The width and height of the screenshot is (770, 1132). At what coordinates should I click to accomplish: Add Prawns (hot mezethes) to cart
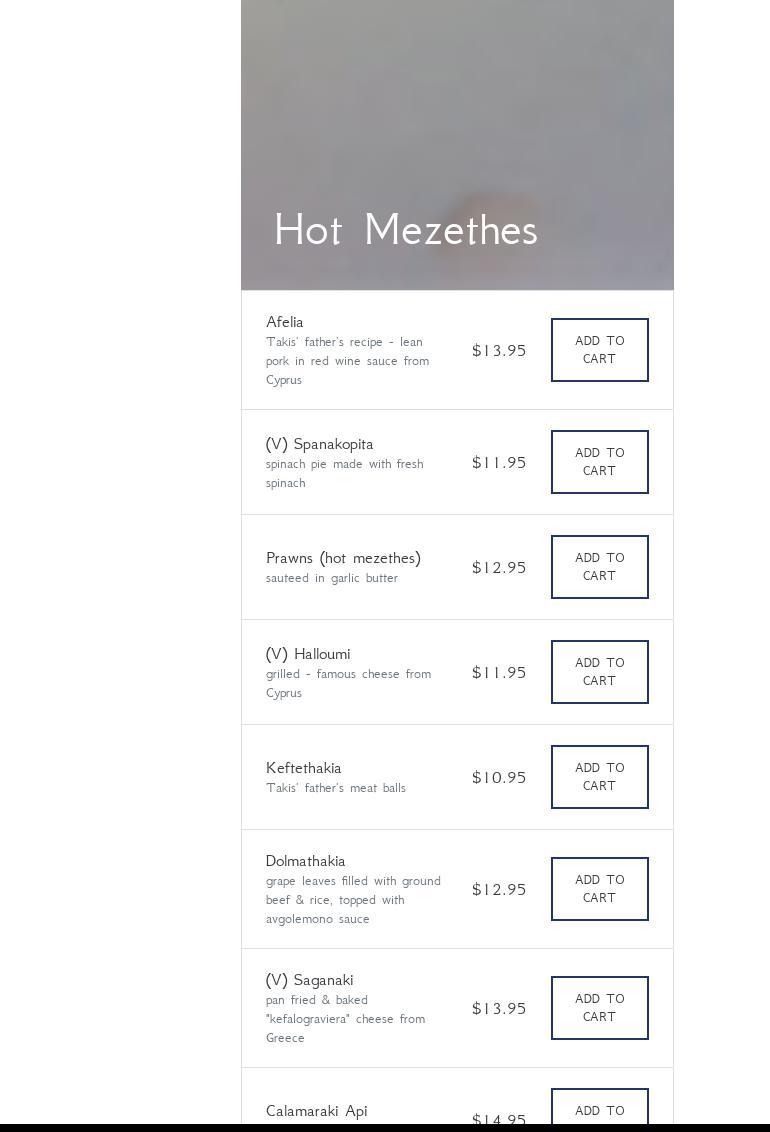pyautogui.click(x=599, y=567)
